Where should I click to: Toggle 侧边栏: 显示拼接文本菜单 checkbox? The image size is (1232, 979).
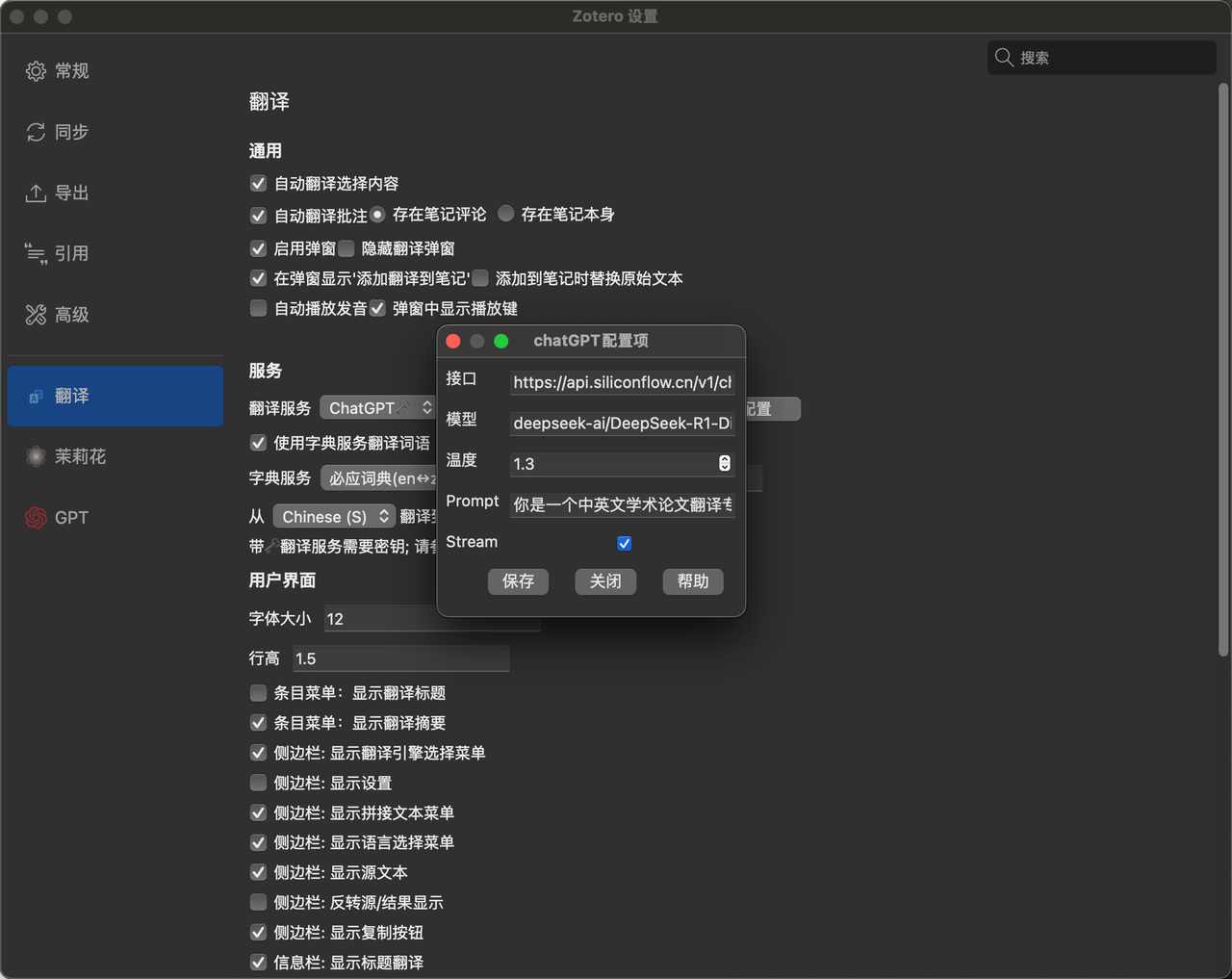coord(258,812)
